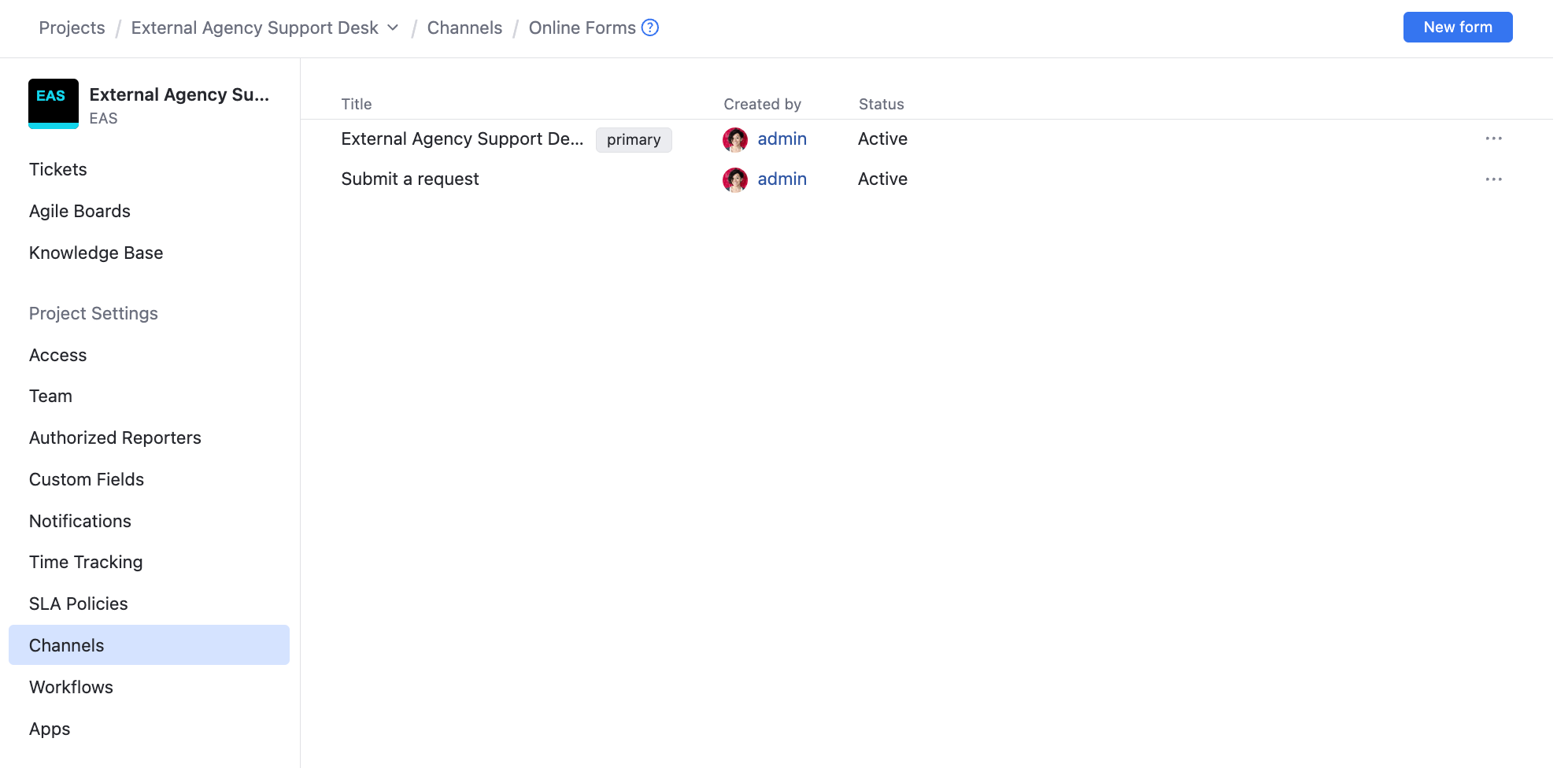Open SLA Policies settings
Screen dimensions: 1568x768
click(78, 604)
